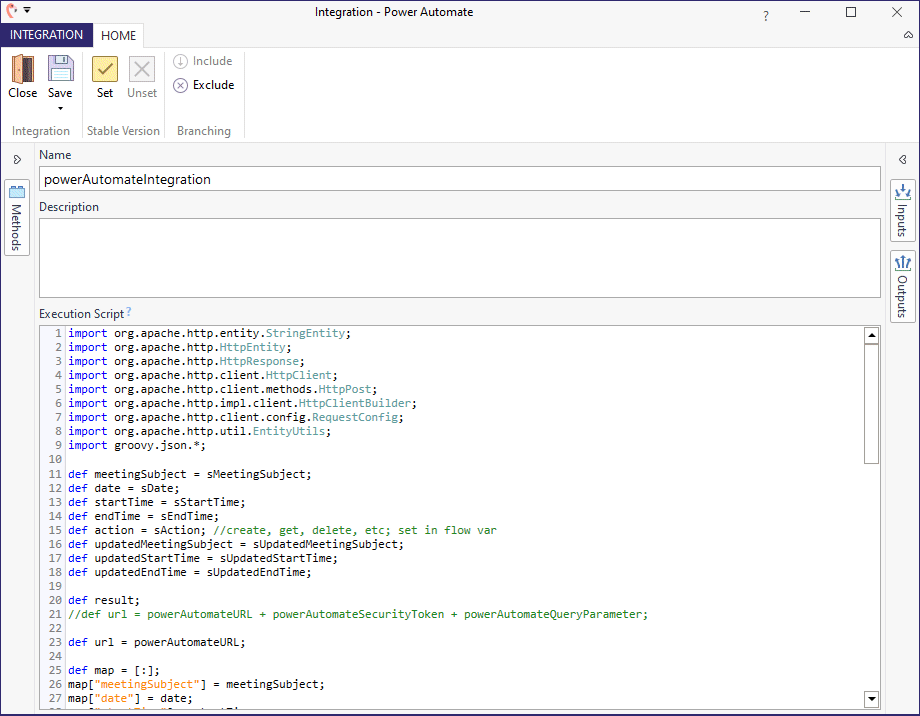Click 'map["date"] = date;' line

[x=130, y=698]
